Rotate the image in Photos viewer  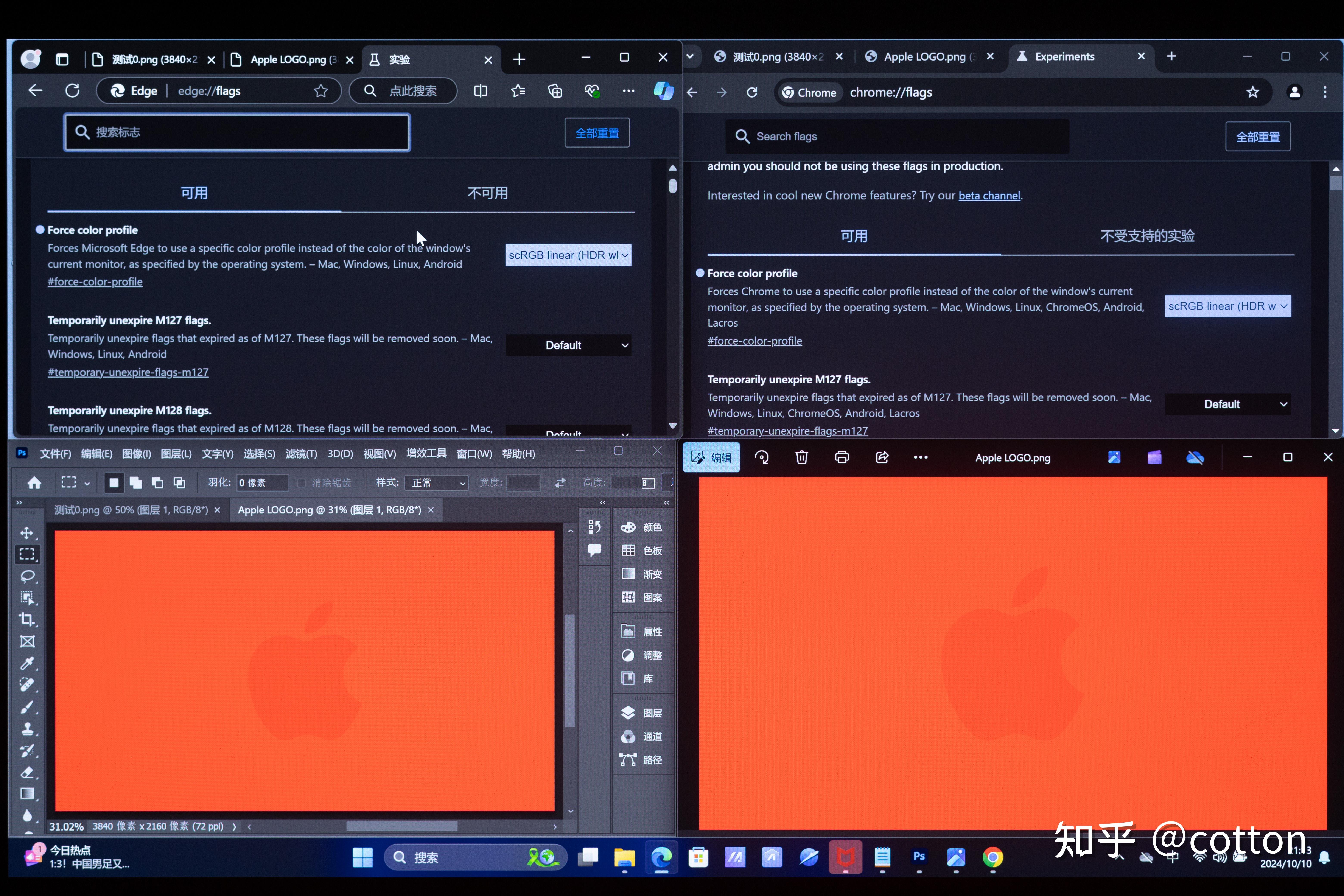762,457
